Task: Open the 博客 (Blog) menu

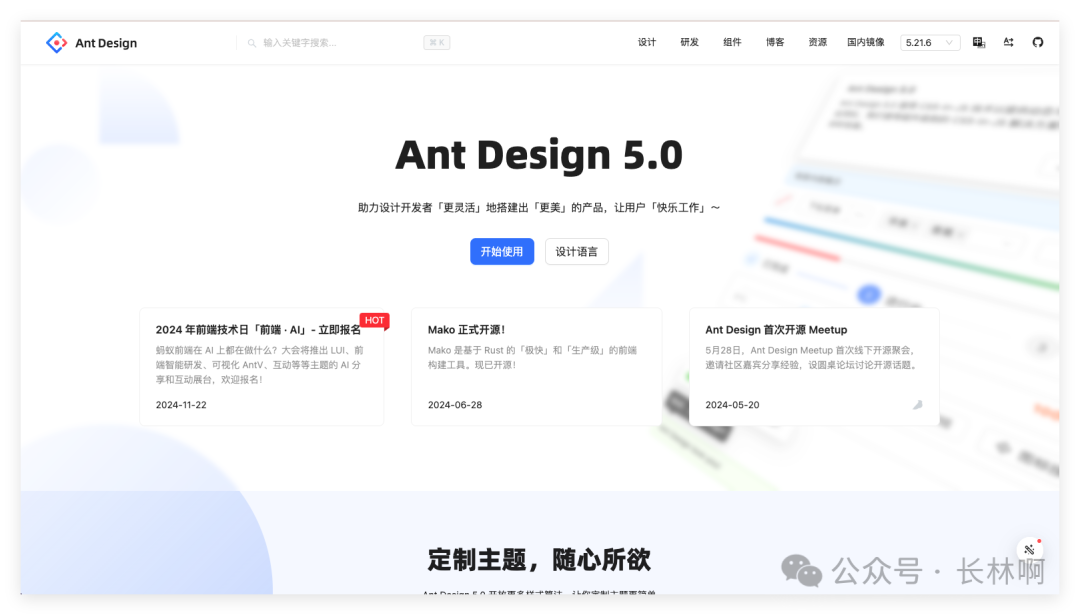Action: tap(775, 42)
